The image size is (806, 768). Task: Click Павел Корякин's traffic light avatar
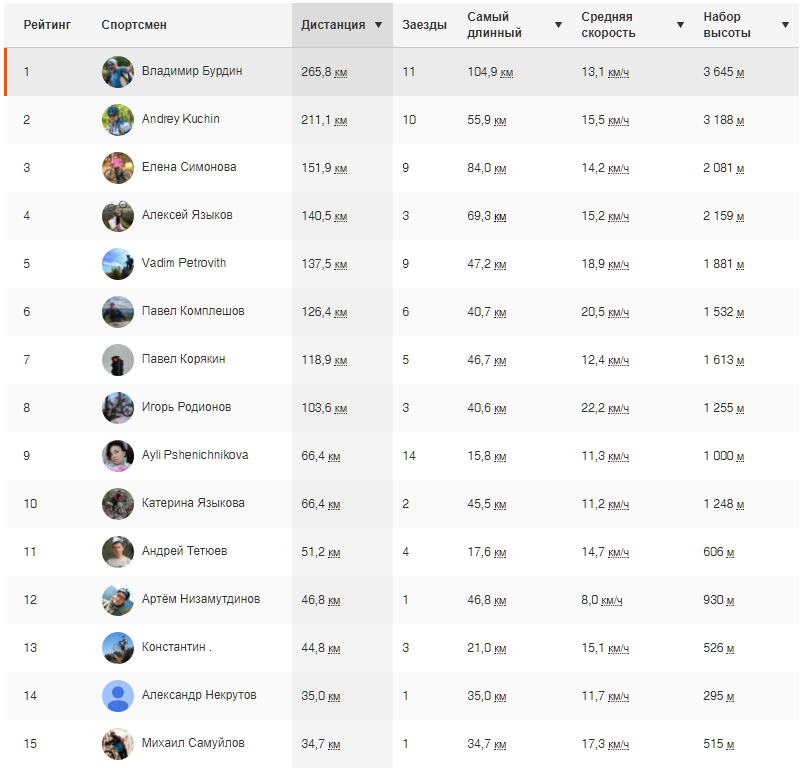(x=118, y=360)
